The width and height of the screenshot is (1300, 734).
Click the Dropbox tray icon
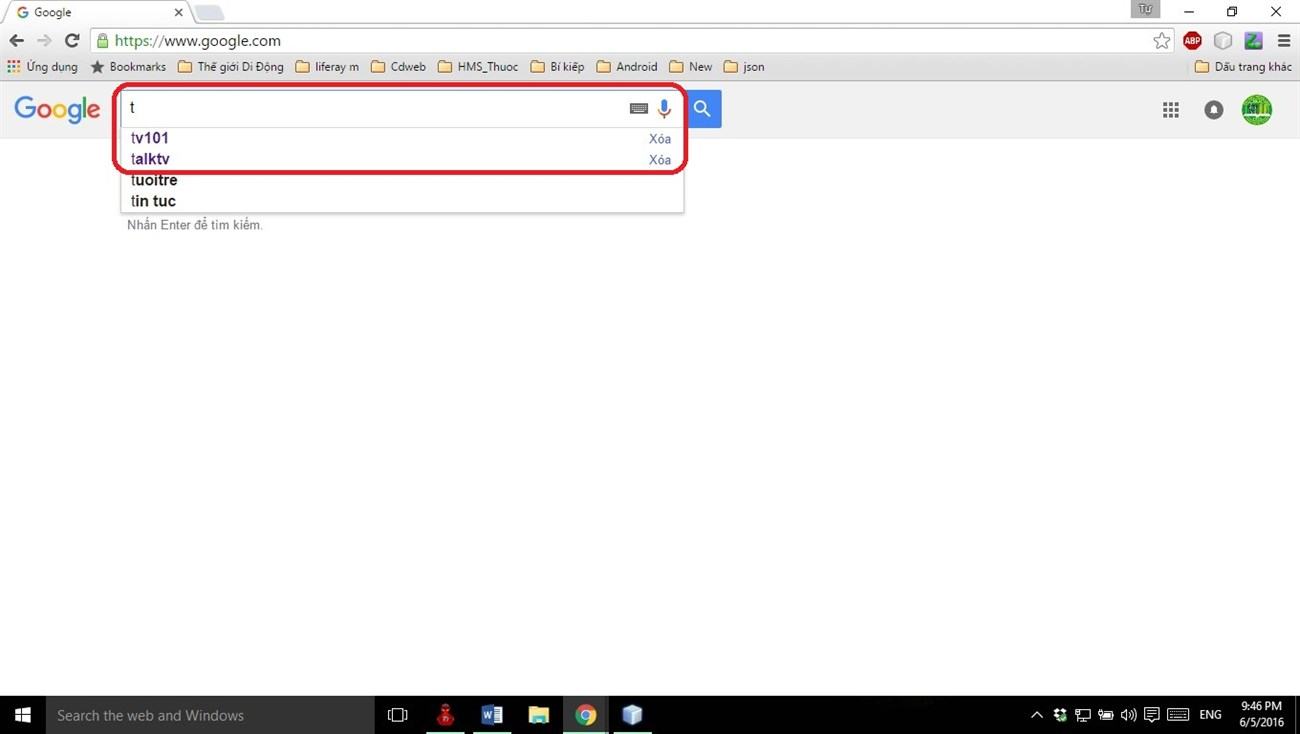click(1060, 715)
